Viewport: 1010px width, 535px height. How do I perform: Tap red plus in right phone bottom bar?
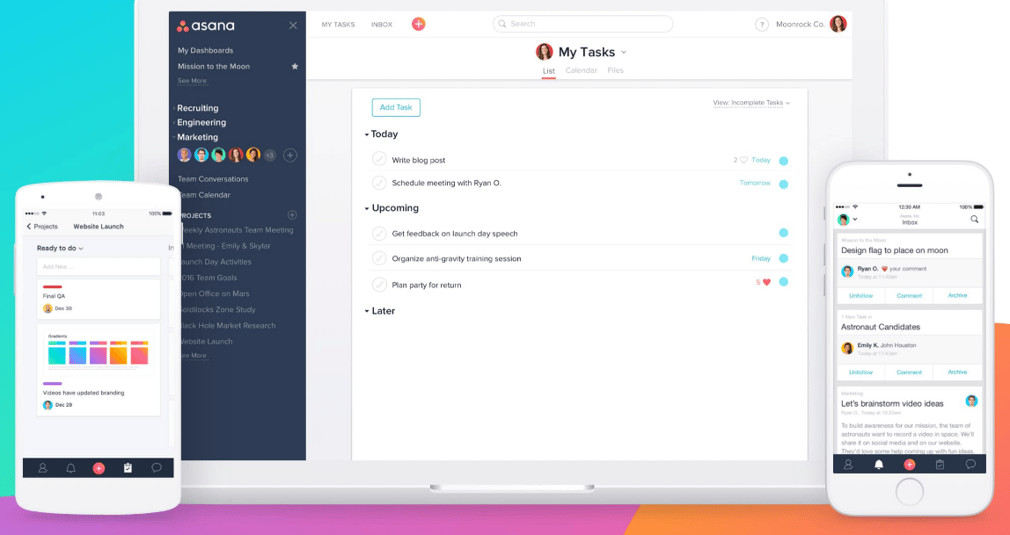click(x=909, y=464)
